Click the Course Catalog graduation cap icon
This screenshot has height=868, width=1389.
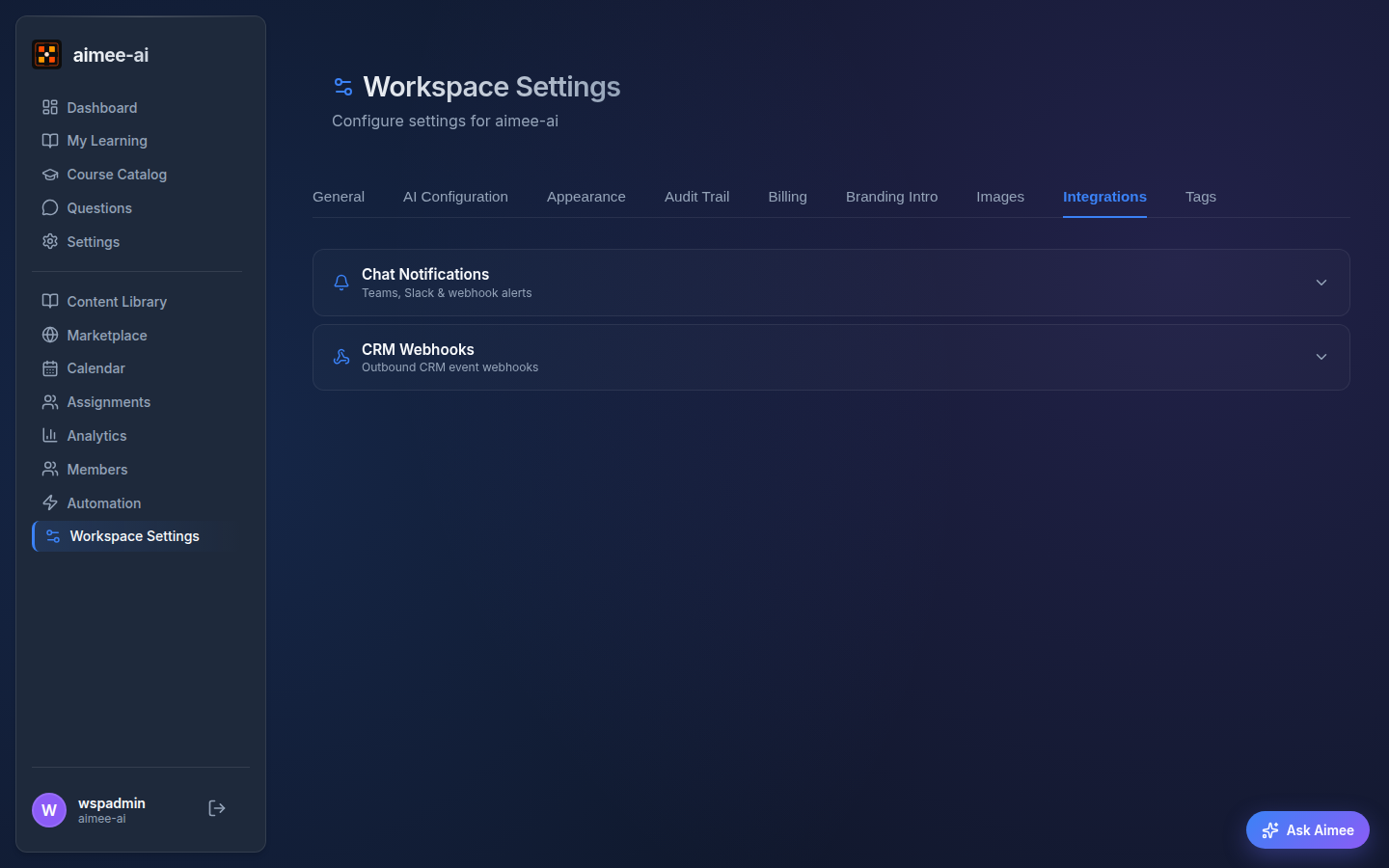click(50, 175)
